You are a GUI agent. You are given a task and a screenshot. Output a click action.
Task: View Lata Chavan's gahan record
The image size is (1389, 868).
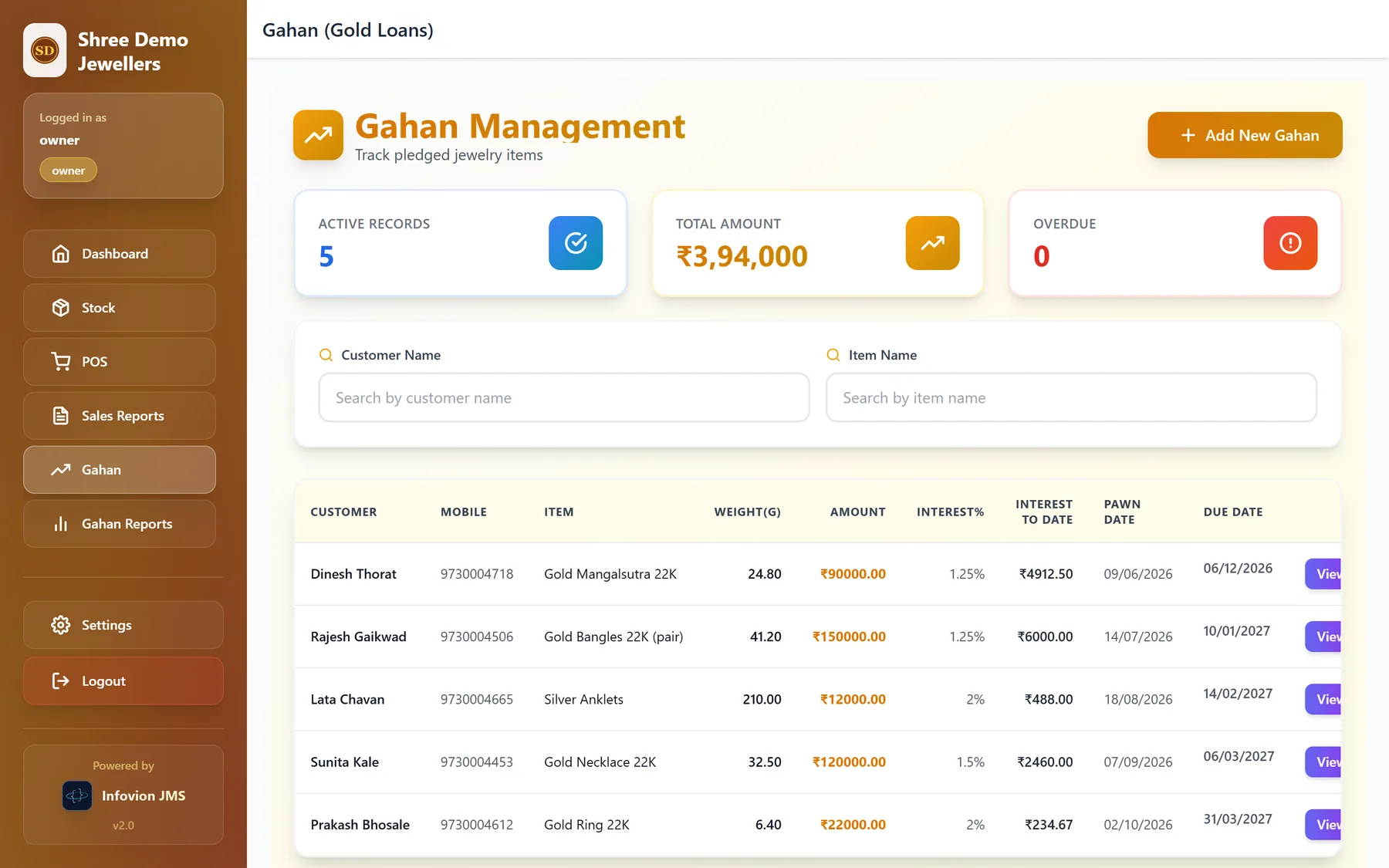[1323, 699]
